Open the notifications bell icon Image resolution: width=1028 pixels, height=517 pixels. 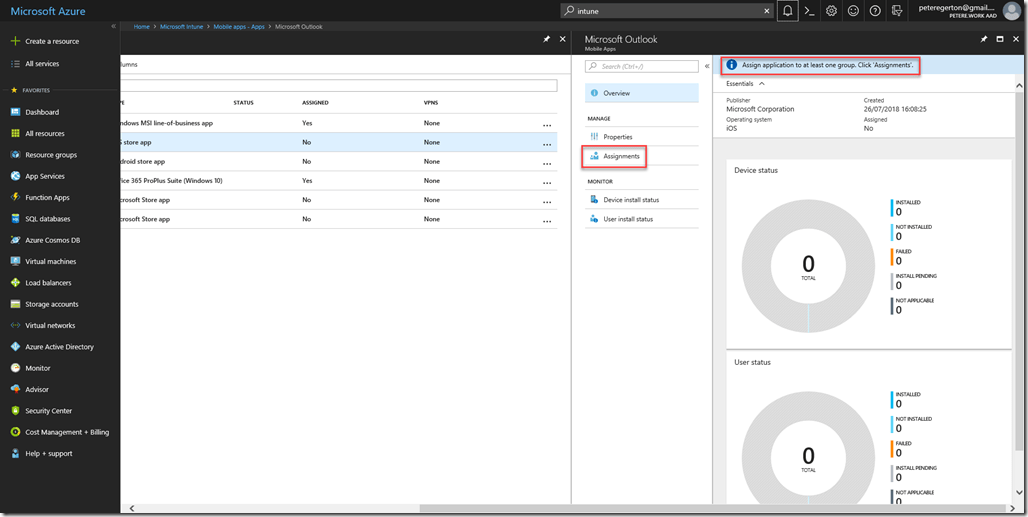pos(788,11)
